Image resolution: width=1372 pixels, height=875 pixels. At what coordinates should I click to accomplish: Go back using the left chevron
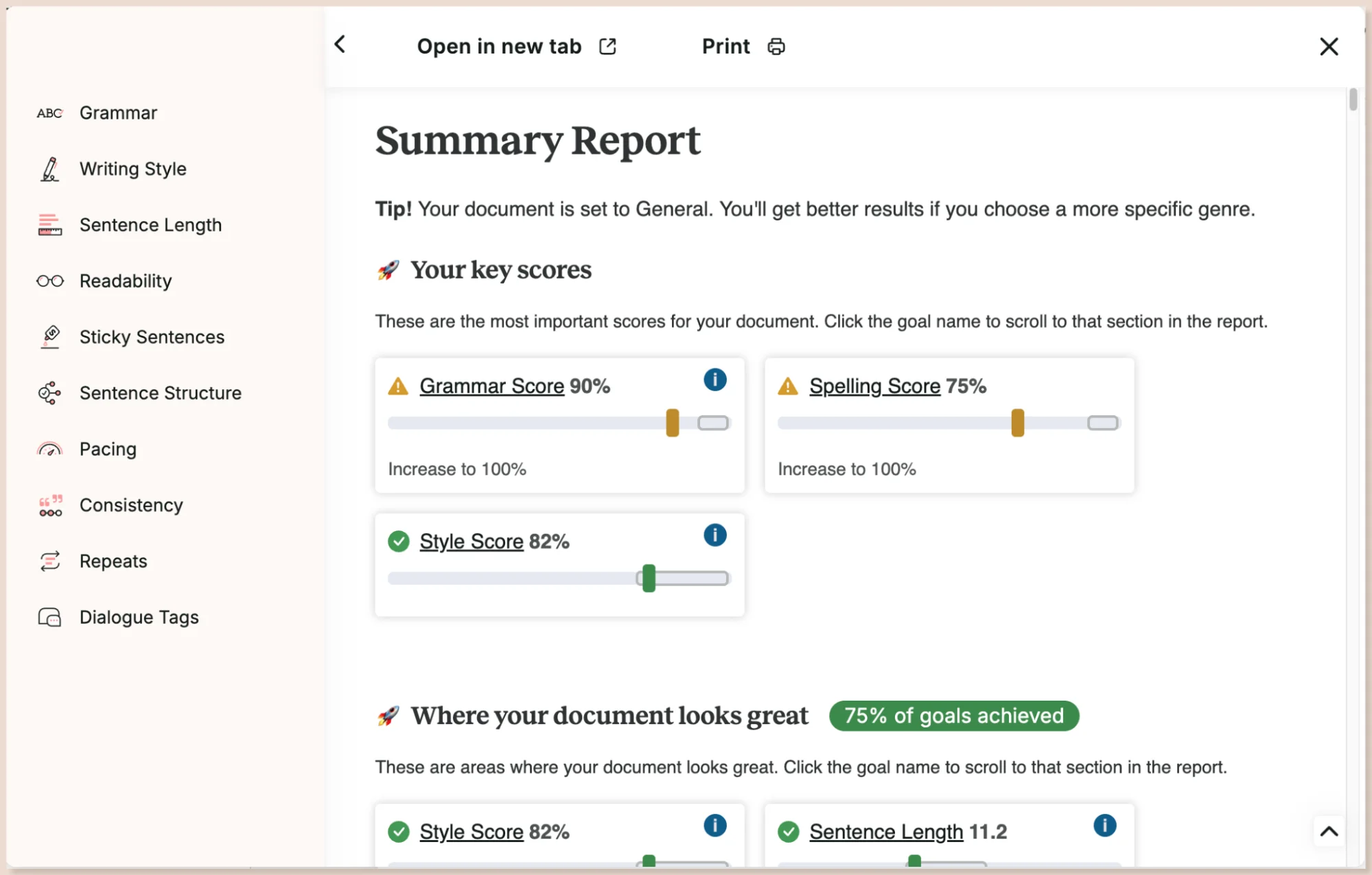coord(339,44)
